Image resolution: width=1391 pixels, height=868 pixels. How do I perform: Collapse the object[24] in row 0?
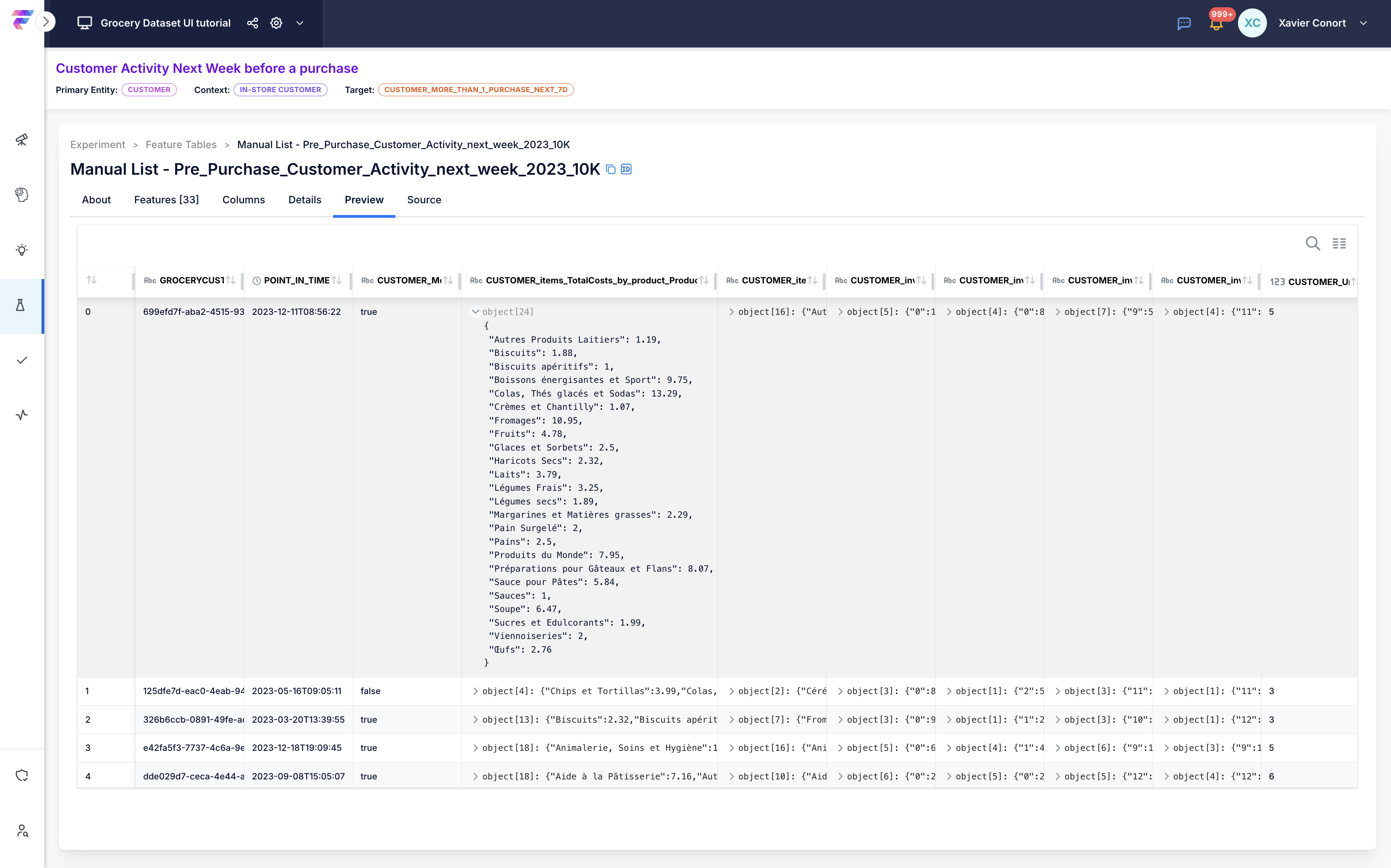475,312
